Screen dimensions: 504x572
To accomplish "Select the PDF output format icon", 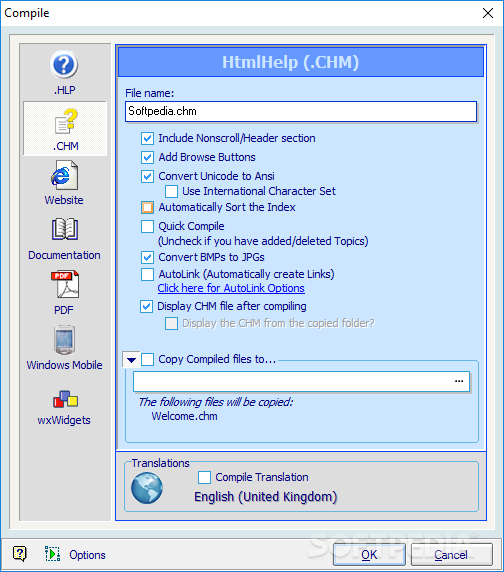I will coord(65,284).
